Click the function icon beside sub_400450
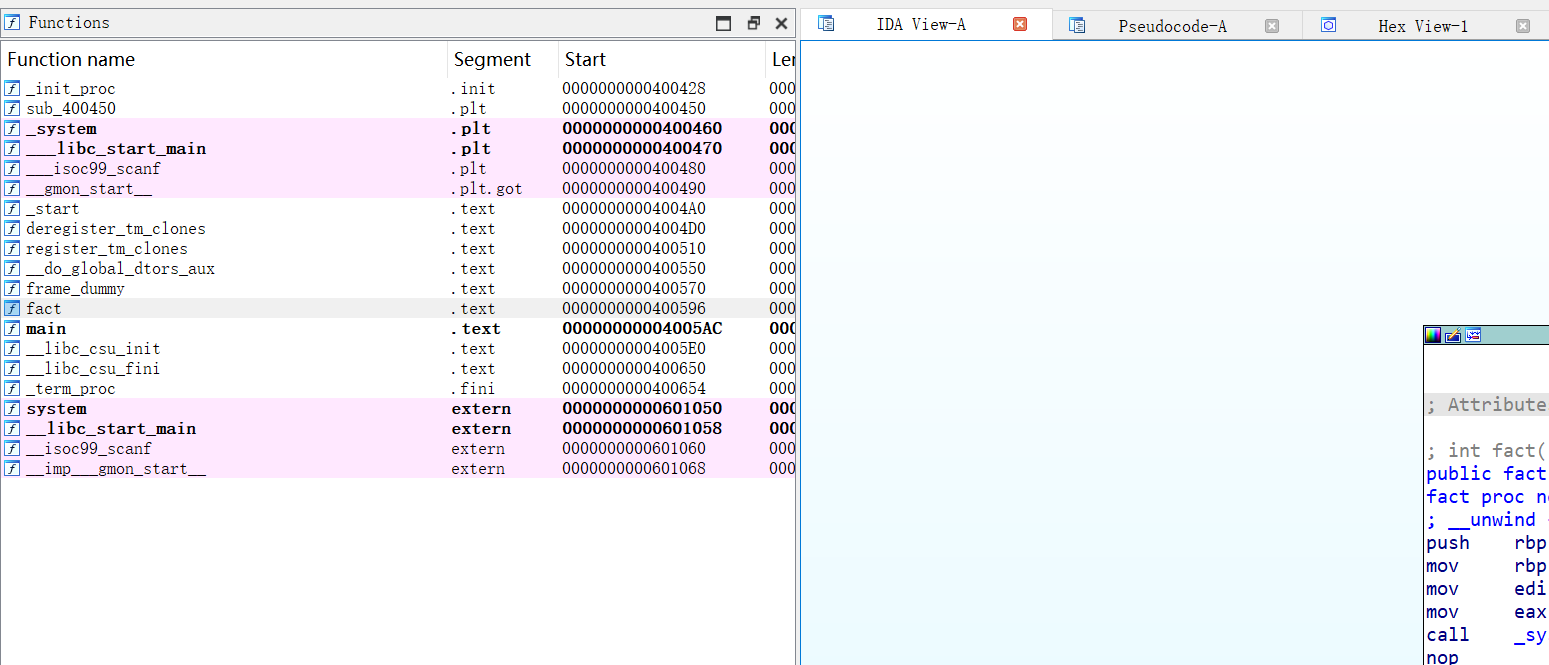The width and height of the screenshot is (1549, 665). 12,109
